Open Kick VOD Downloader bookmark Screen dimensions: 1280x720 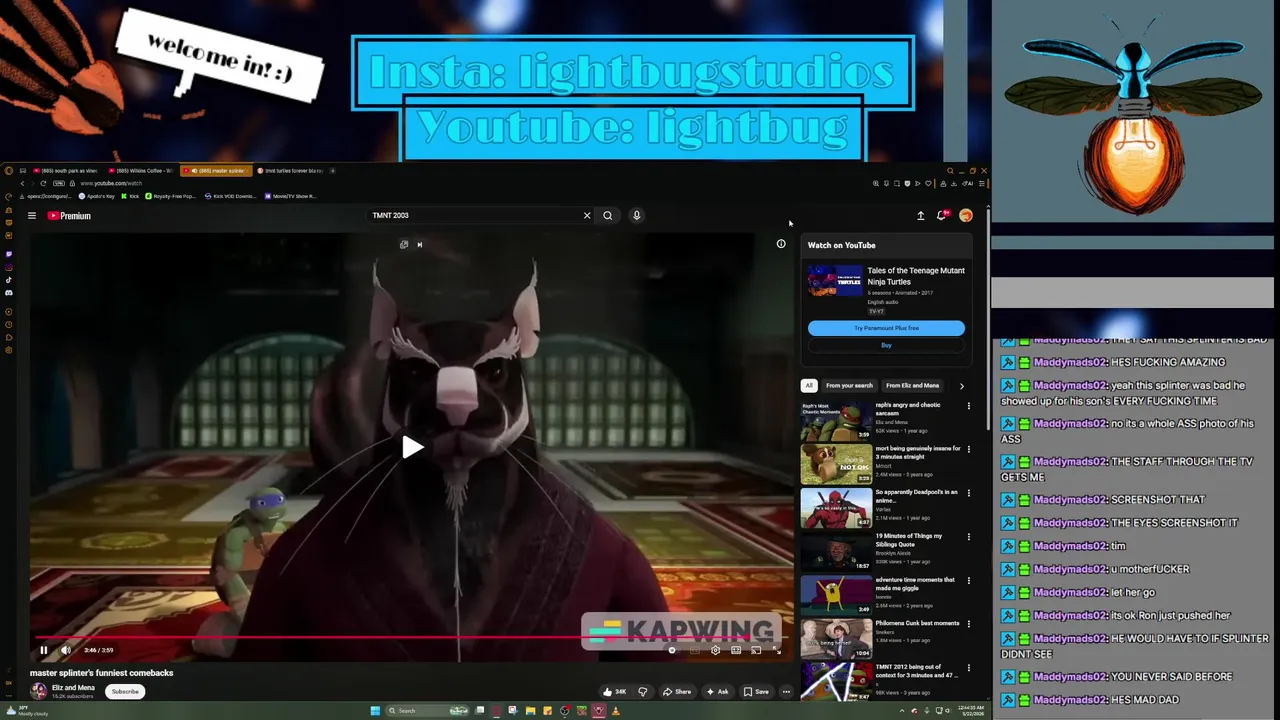click(x=233, y=196)
